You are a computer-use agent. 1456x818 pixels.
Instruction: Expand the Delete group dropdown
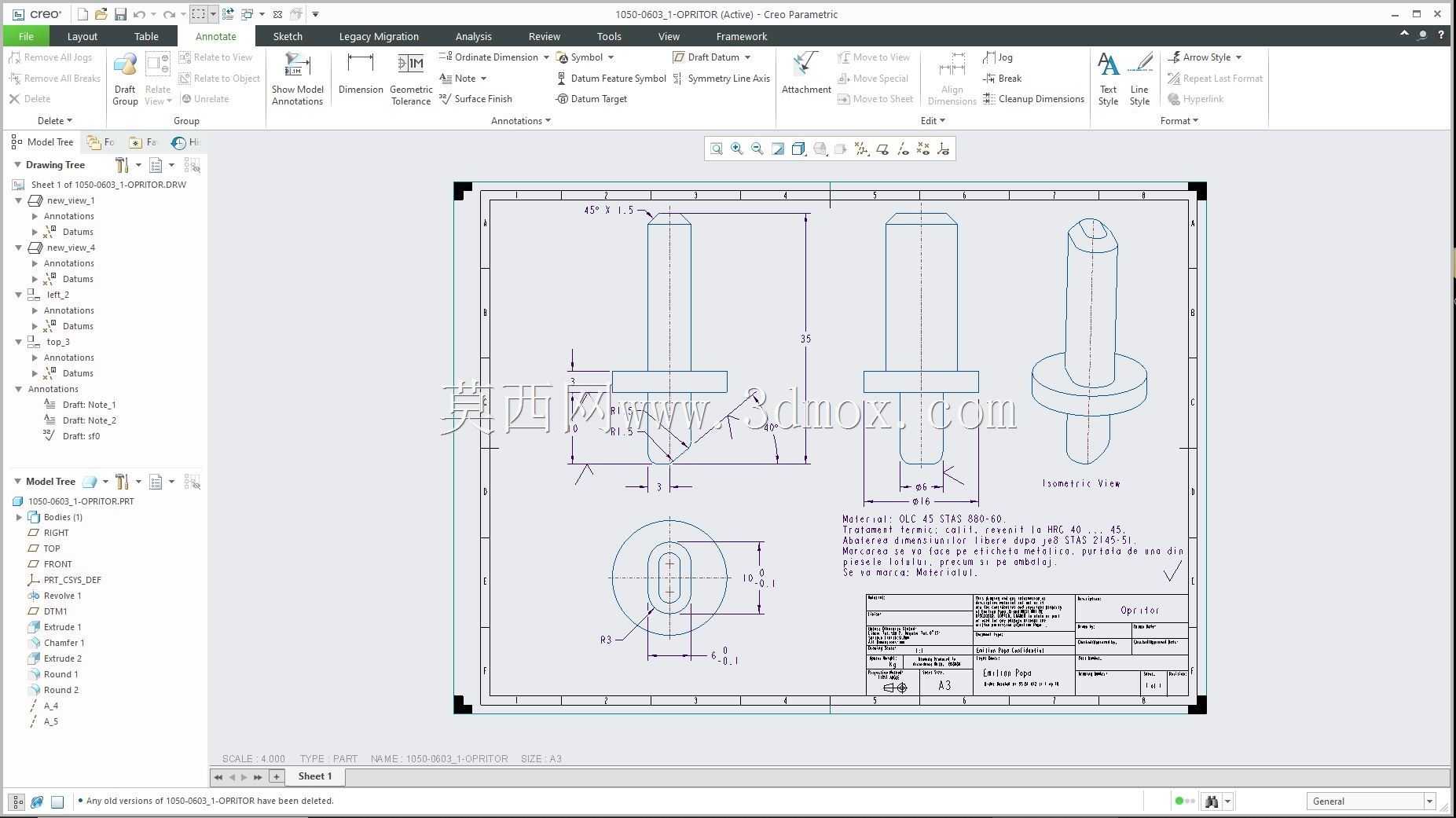(x=55, y=121)
